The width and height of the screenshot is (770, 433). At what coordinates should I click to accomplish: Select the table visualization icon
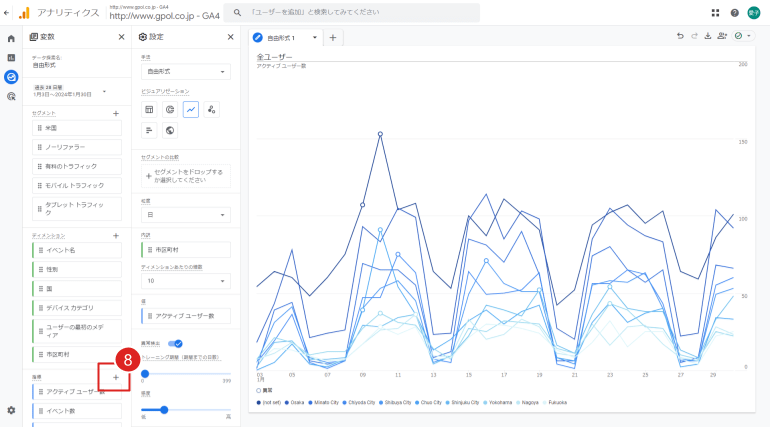point(149,110)
